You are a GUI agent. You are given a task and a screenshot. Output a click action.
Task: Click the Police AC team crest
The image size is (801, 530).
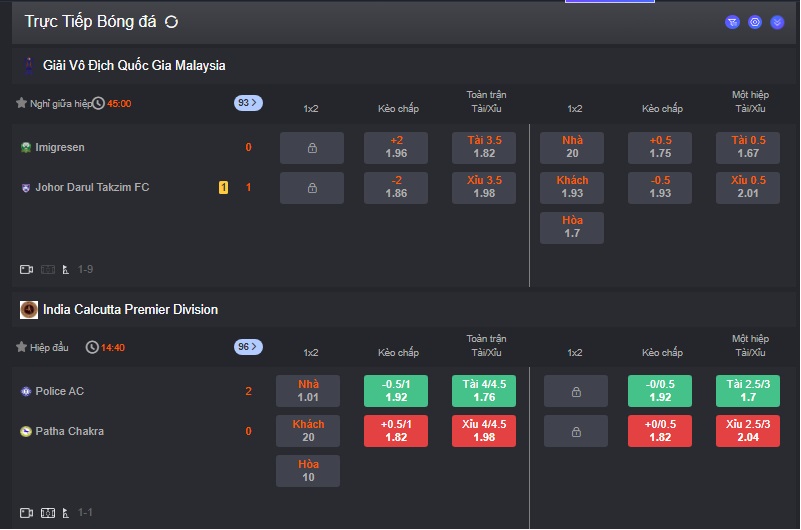[26, 391]
